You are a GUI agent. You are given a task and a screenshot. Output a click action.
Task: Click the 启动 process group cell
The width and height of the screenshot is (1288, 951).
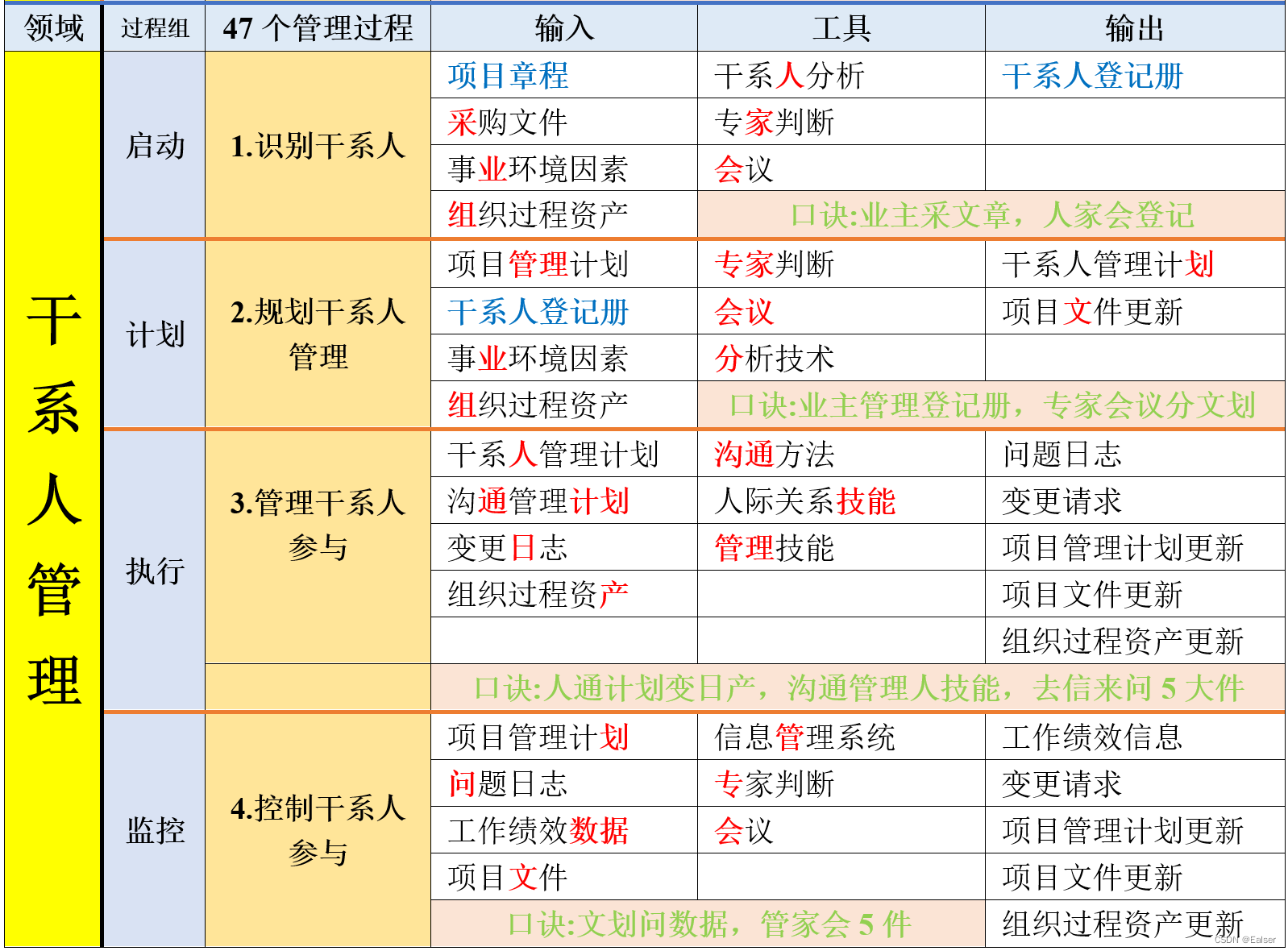click(x=155, y=145)
